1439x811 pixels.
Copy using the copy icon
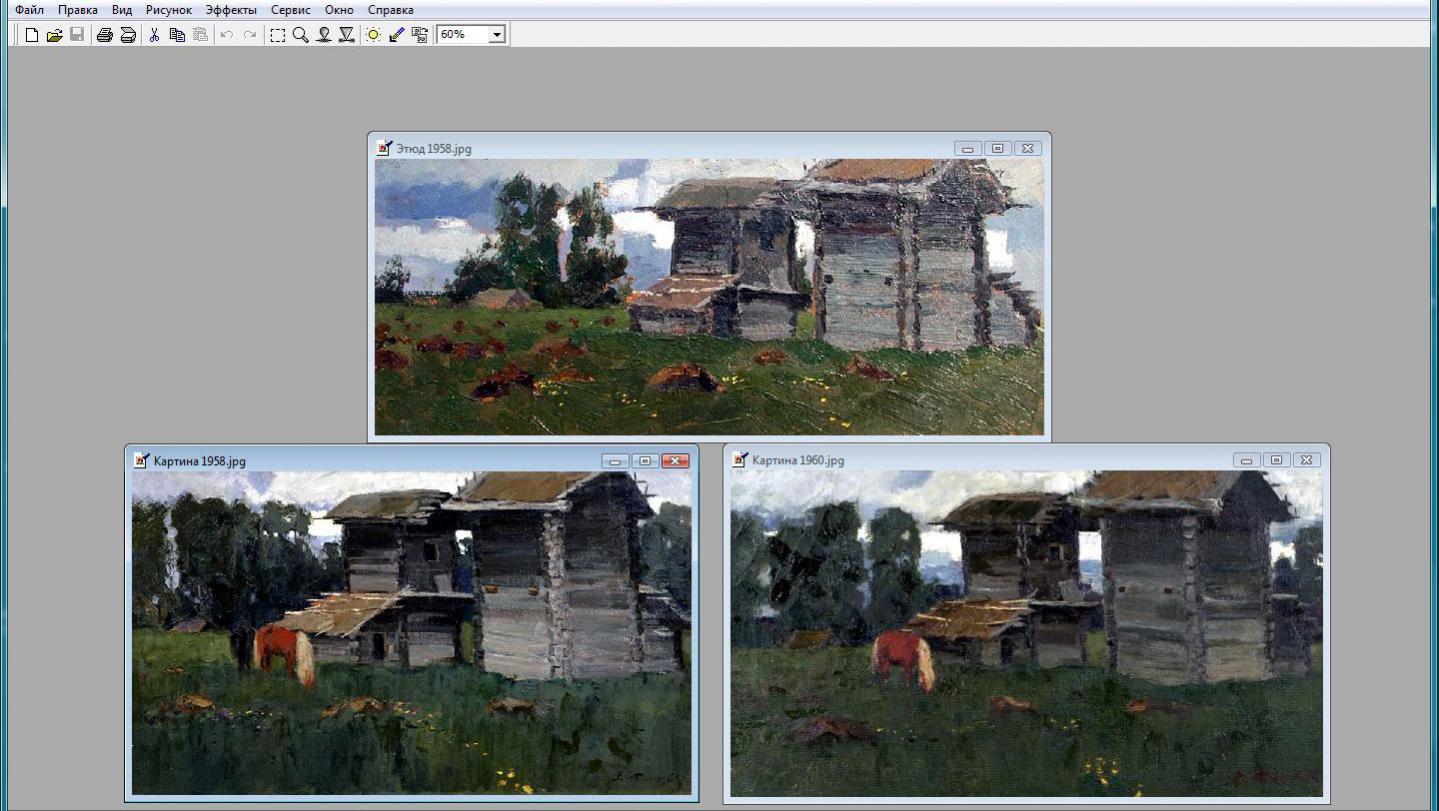click(x=177, y=35)
